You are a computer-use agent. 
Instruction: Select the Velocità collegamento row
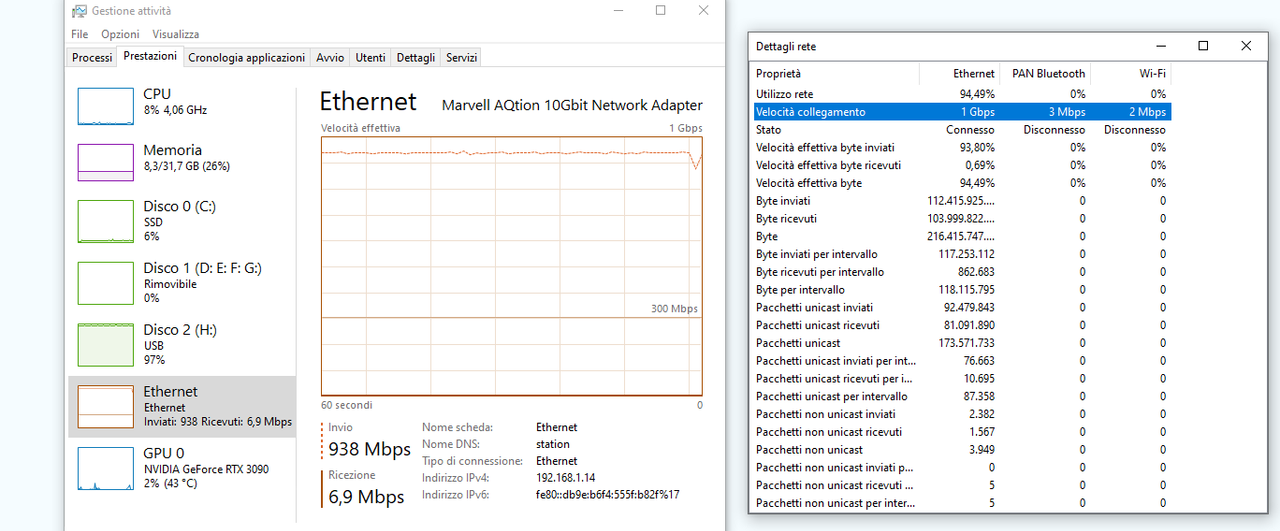click(x=961, y=112)
